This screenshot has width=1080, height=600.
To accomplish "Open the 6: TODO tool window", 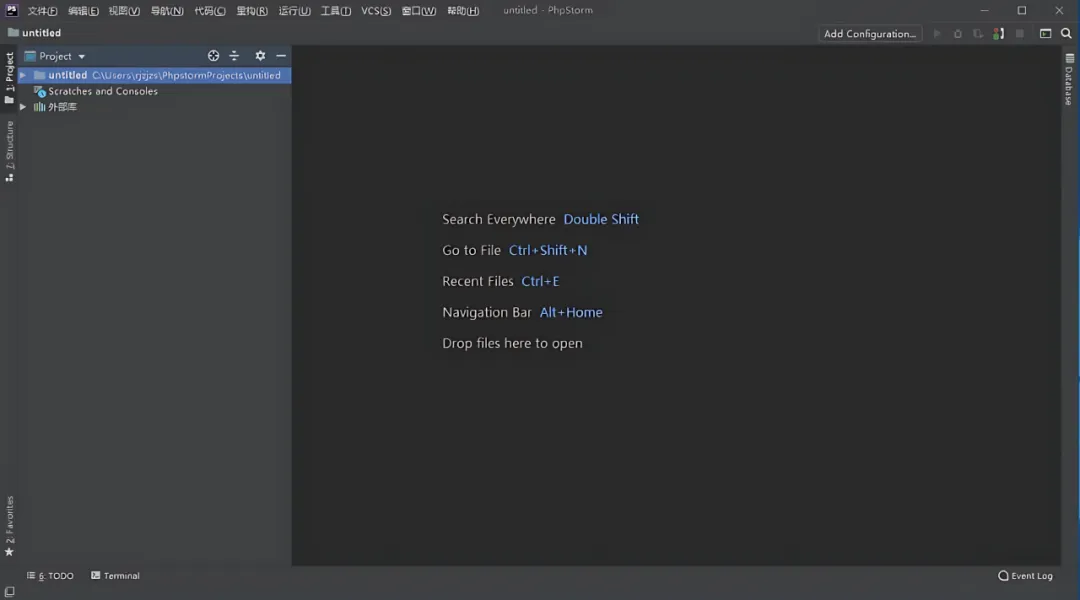I will click(x=50, y=576).
